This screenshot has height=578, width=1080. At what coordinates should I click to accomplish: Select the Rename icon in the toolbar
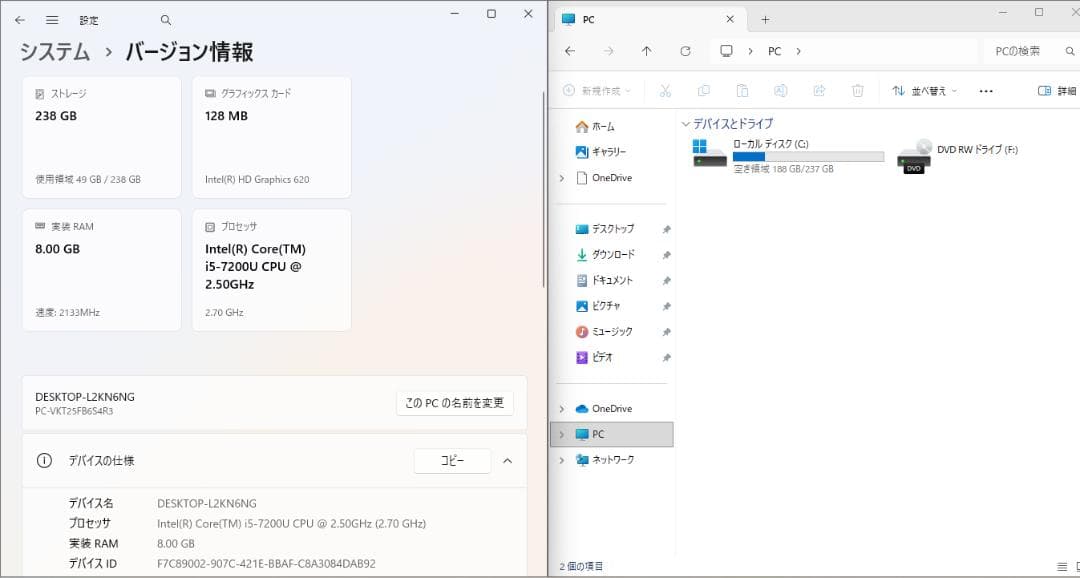pos(780,90)
